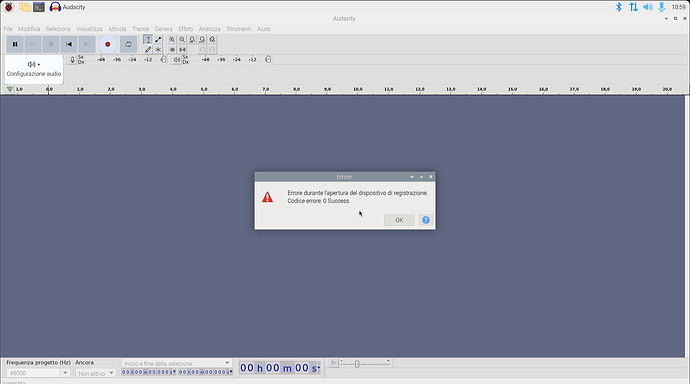Skip to start of project
The height and width of the screenshot is (384, 690).
coord(69,44)
